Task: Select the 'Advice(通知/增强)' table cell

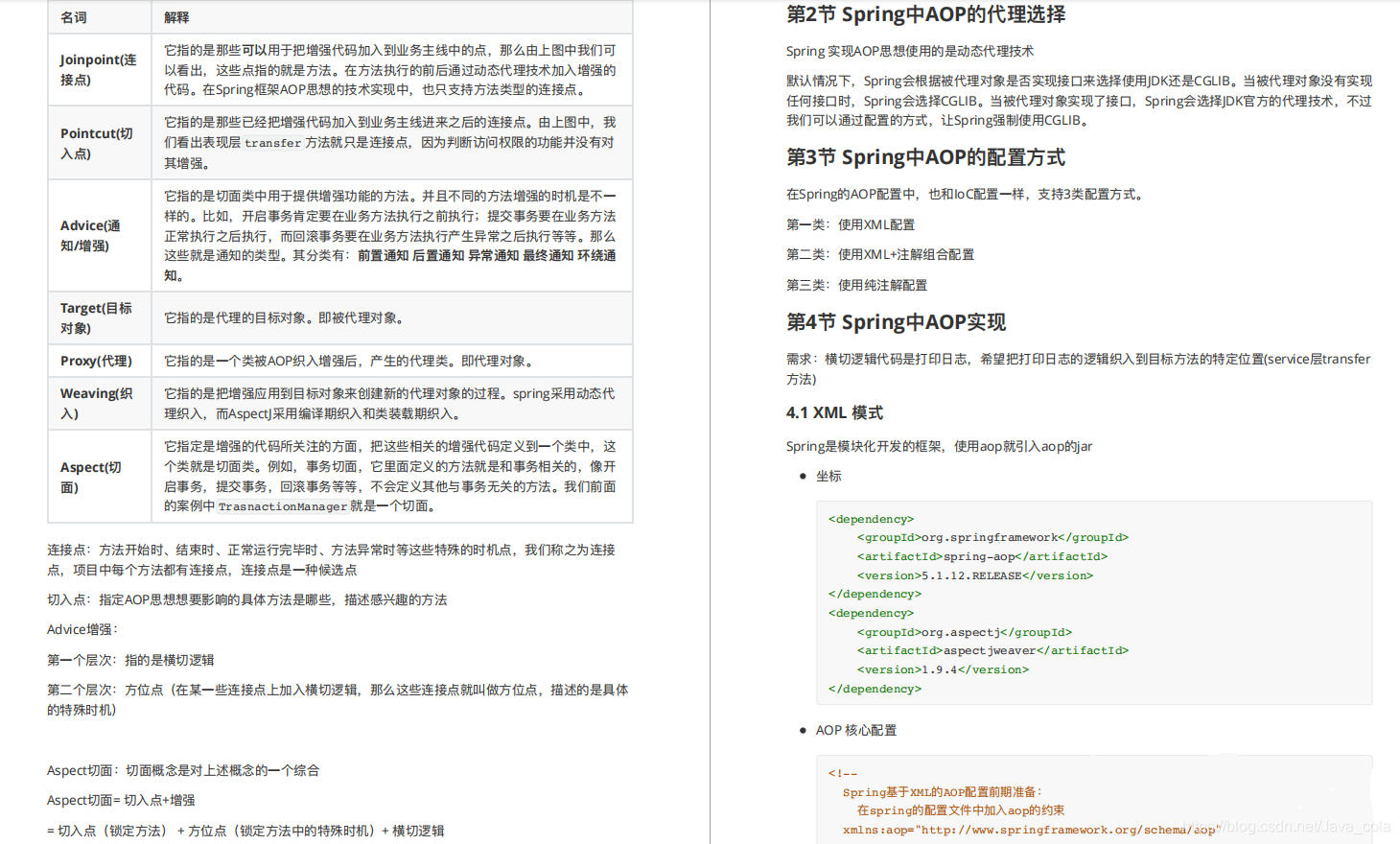Action: click(100, 236)
